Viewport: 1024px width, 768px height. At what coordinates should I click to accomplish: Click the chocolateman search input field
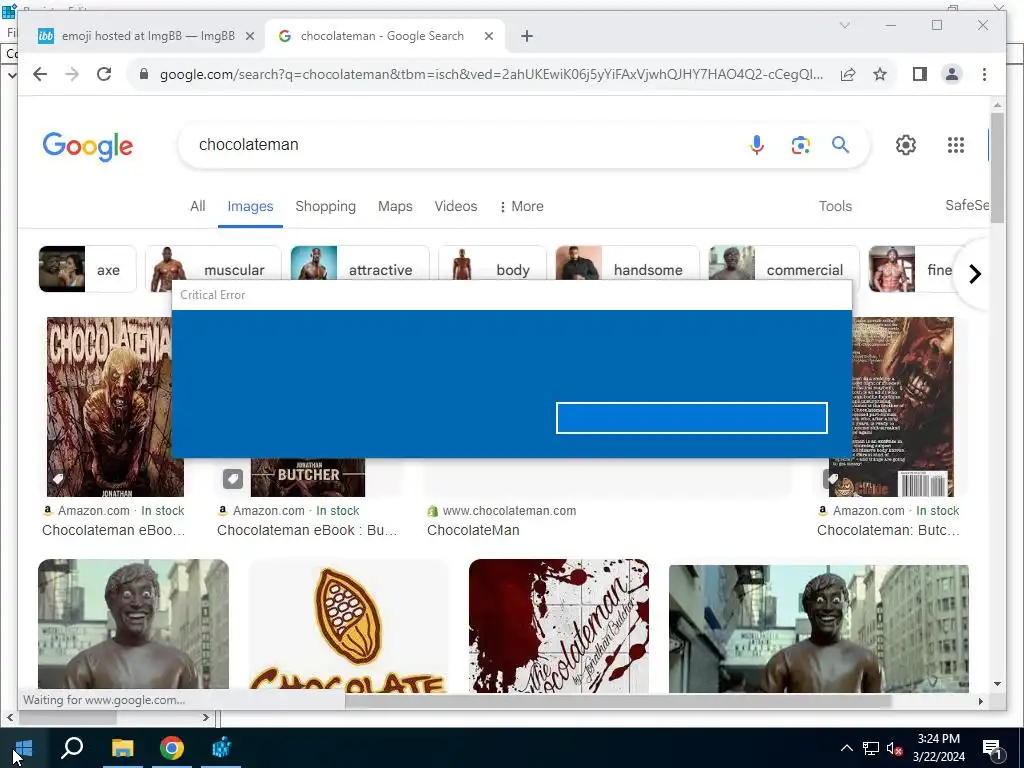pyautogui.click(x=457, y=144)
